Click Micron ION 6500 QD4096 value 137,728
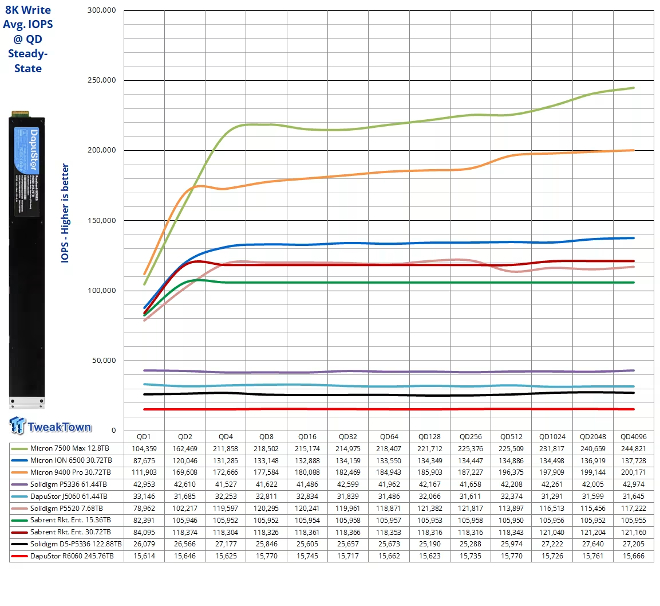Image resolution: width=660 pixels, height=606 pixels. pos(633,460)
